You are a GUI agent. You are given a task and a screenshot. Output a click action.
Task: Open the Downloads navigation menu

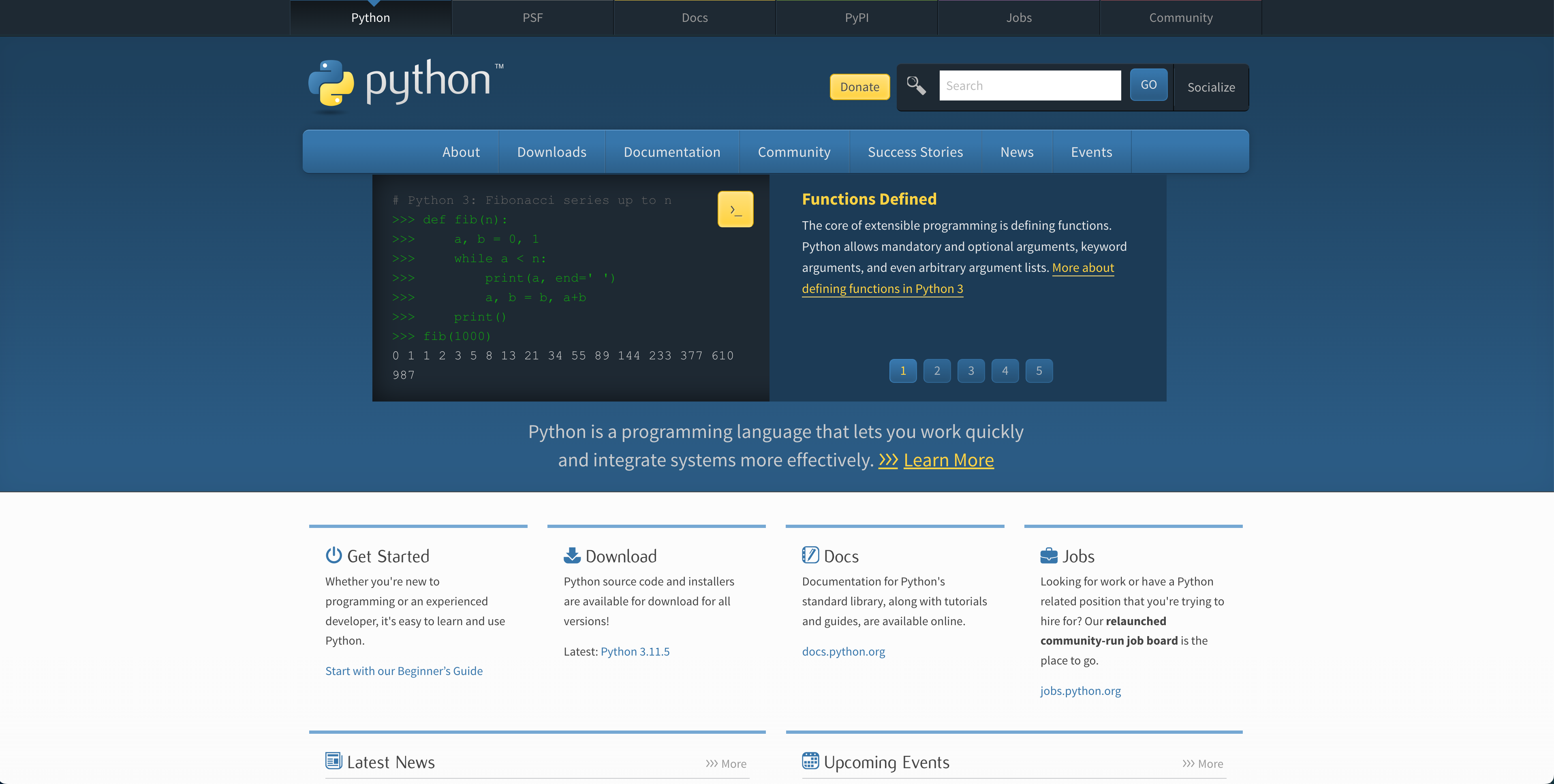click(x=551, y=152)
